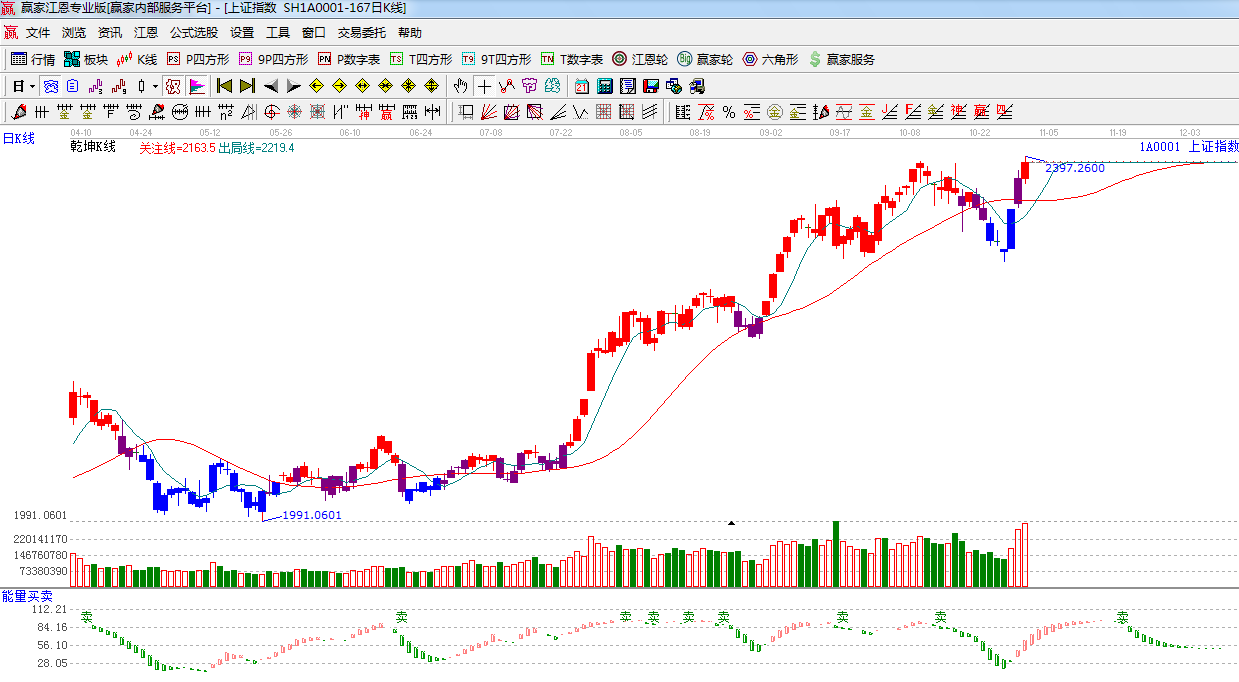Click the floppy disk save icon
Screen dimensions: 1239x682
[650, 86]
